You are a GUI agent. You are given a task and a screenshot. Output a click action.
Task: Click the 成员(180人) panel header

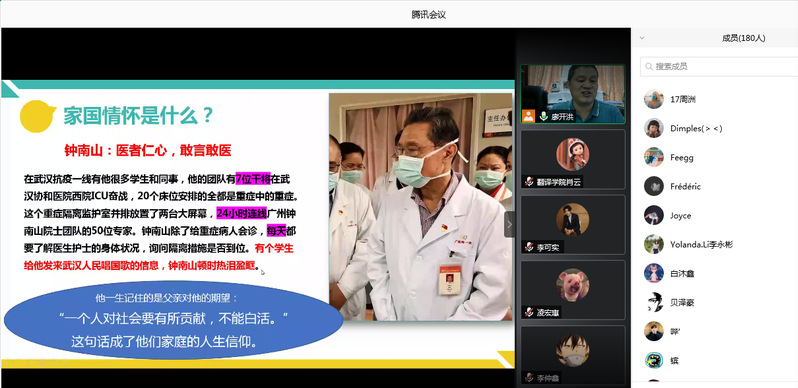744,38
